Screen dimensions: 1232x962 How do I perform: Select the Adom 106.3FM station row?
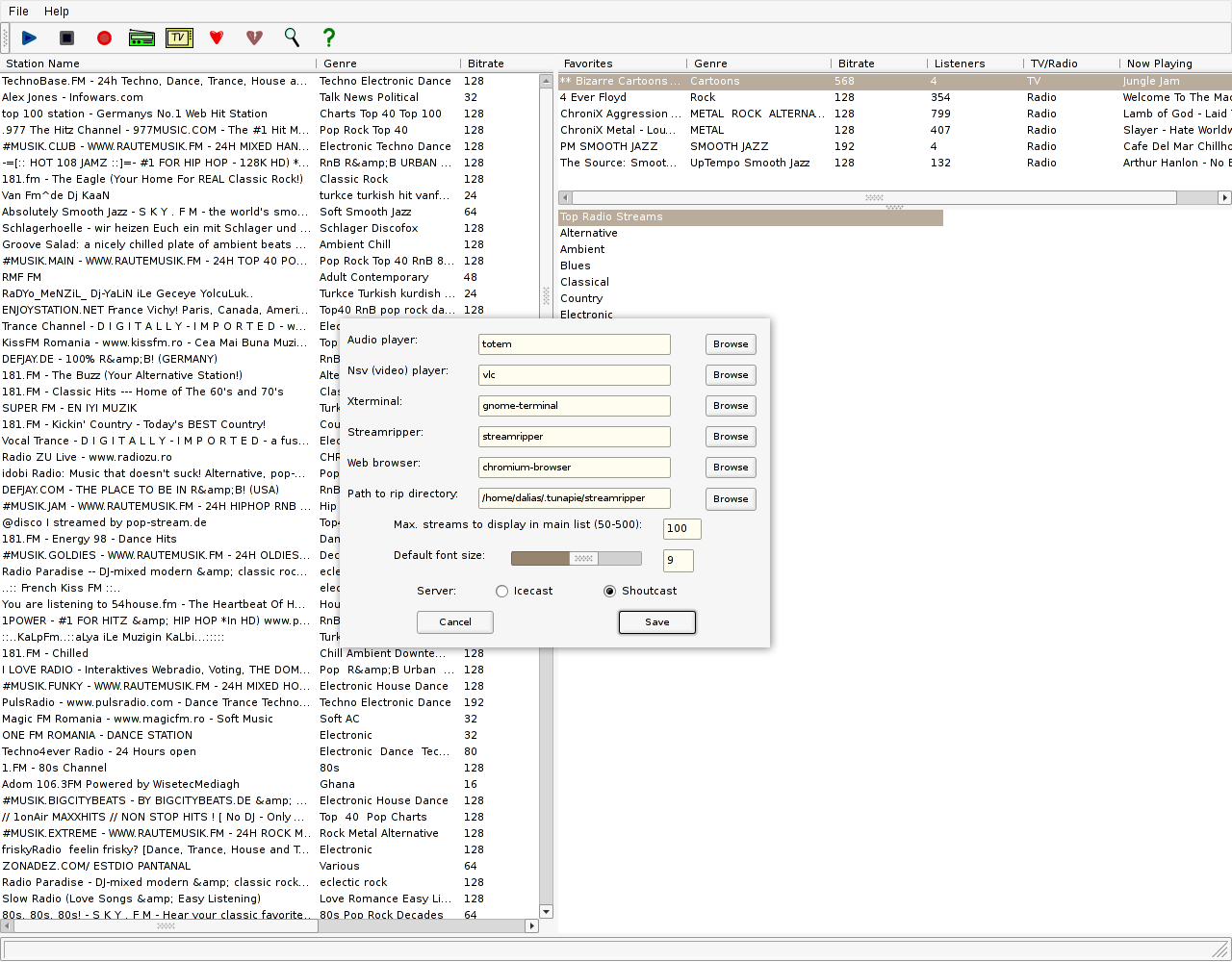coord(269,785)
